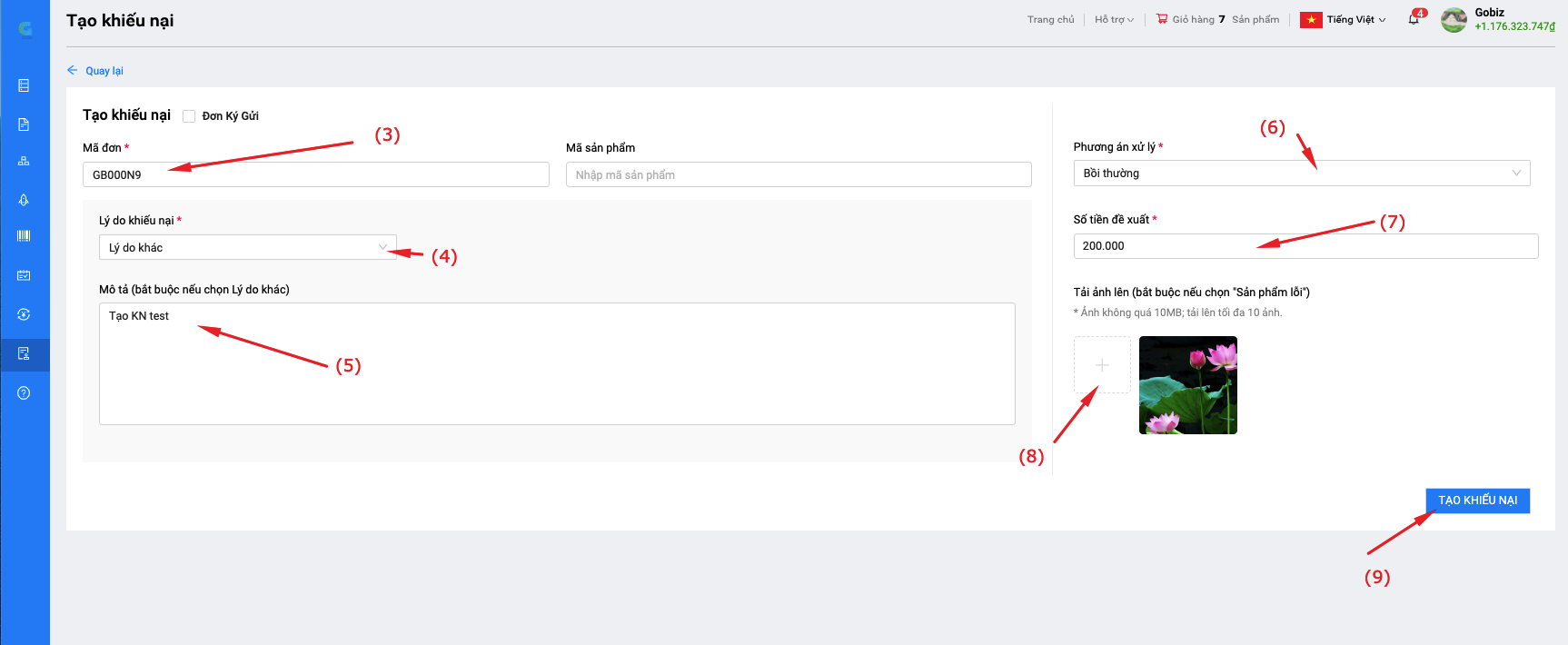Open the Lý do khiếu nại dropdown
This screenshot has height=645, width=1568.
(247, 247)
